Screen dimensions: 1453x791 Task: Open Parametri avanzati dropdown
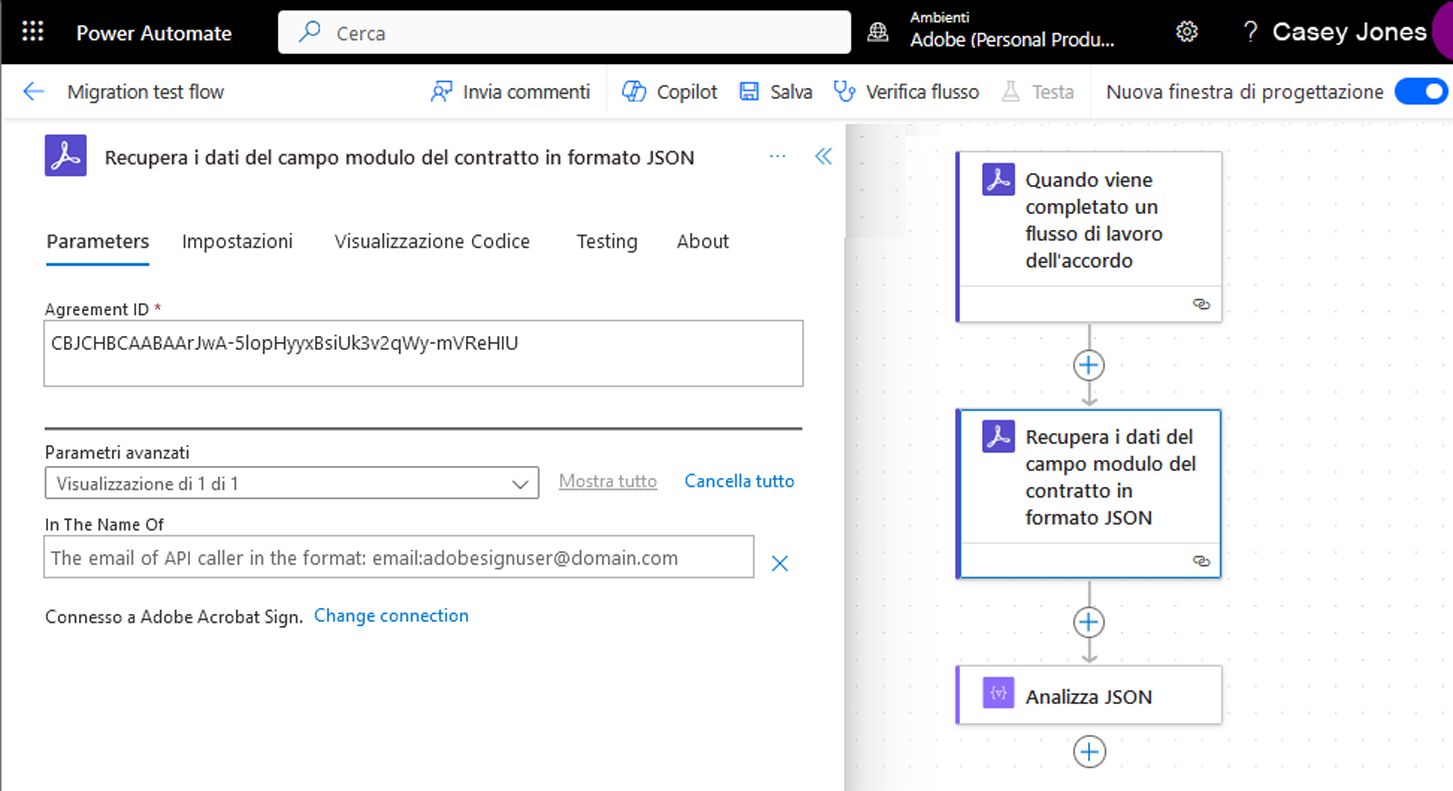tap(292, 483)
